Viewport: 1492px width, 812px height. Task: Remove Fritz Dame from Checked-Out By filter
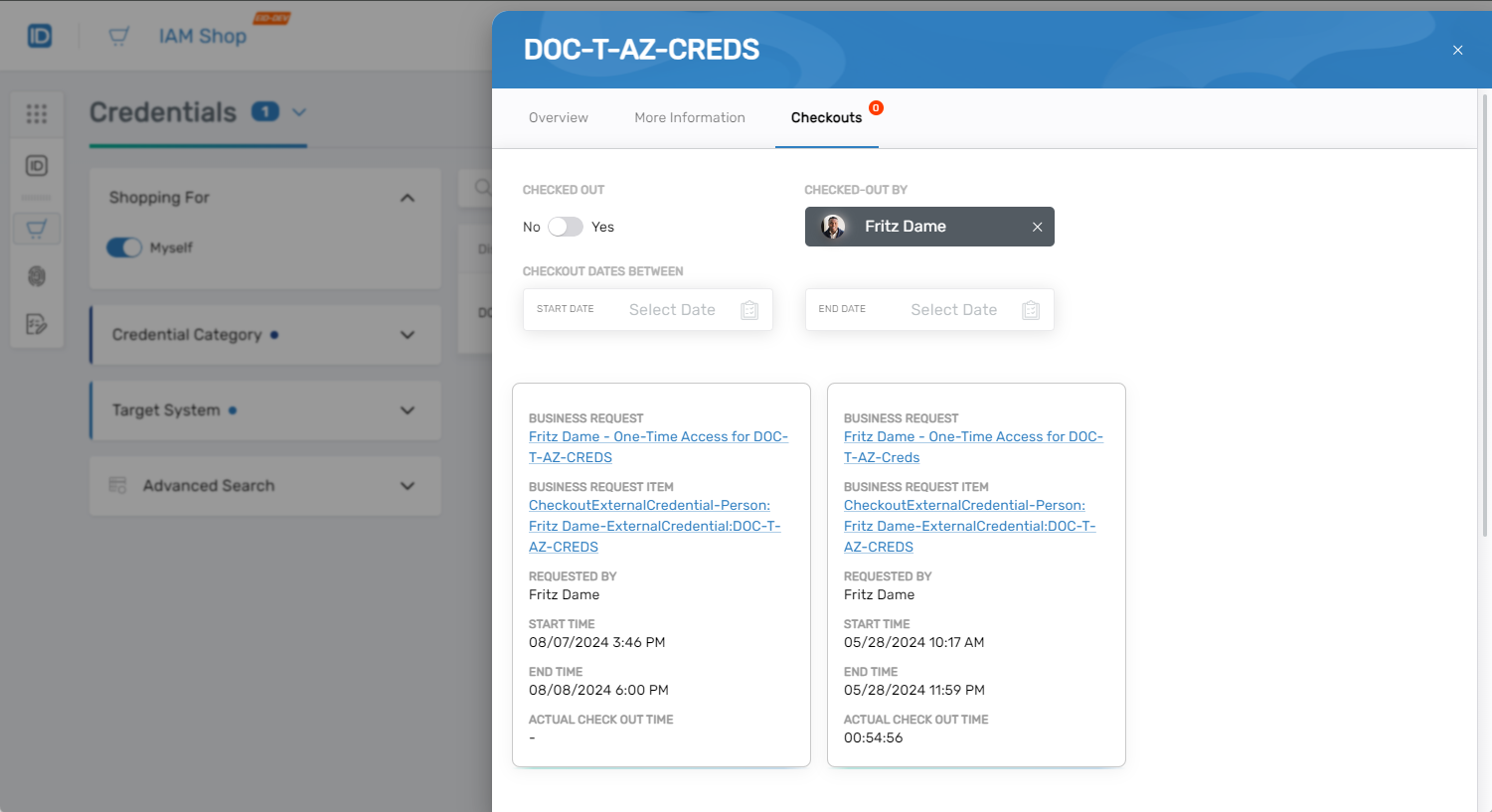click(x=1037, y=227)
